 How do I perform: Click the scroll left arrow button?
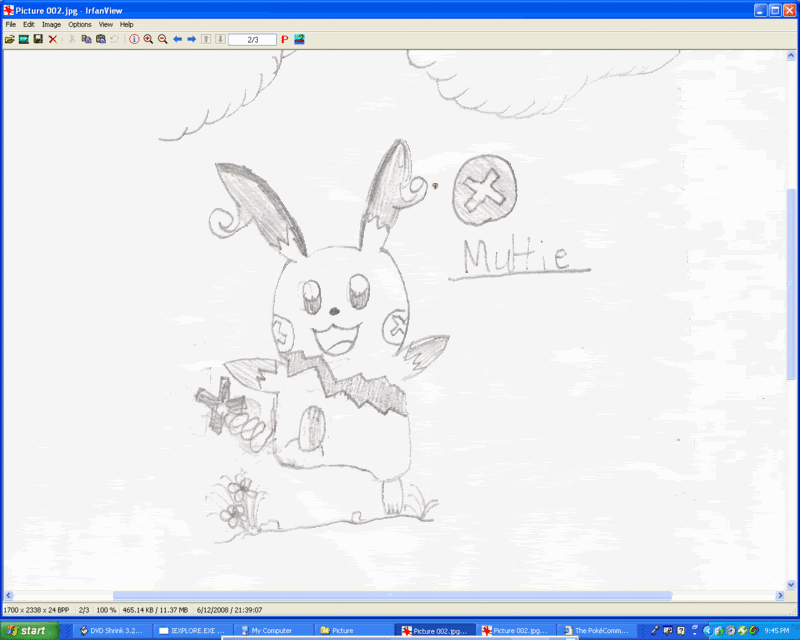(8, 595)
